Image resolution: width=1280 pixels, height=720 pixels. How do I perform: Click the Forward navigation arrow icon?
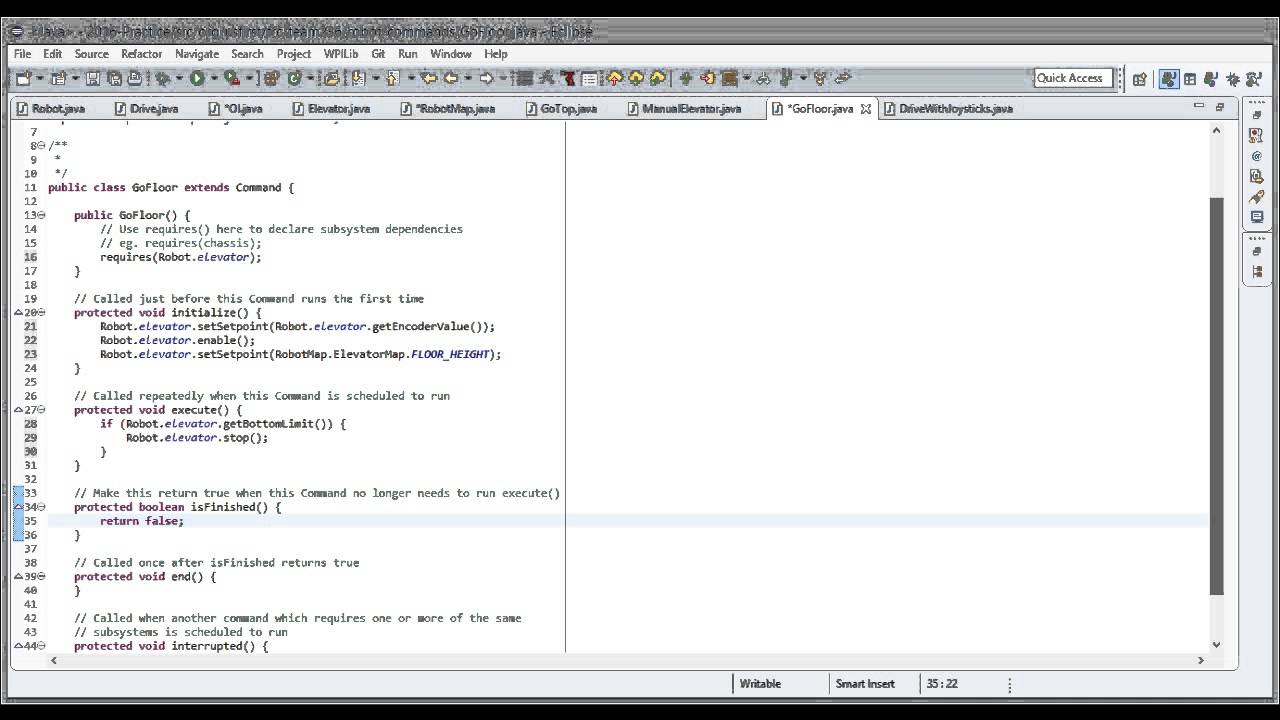tap(486, 78)
